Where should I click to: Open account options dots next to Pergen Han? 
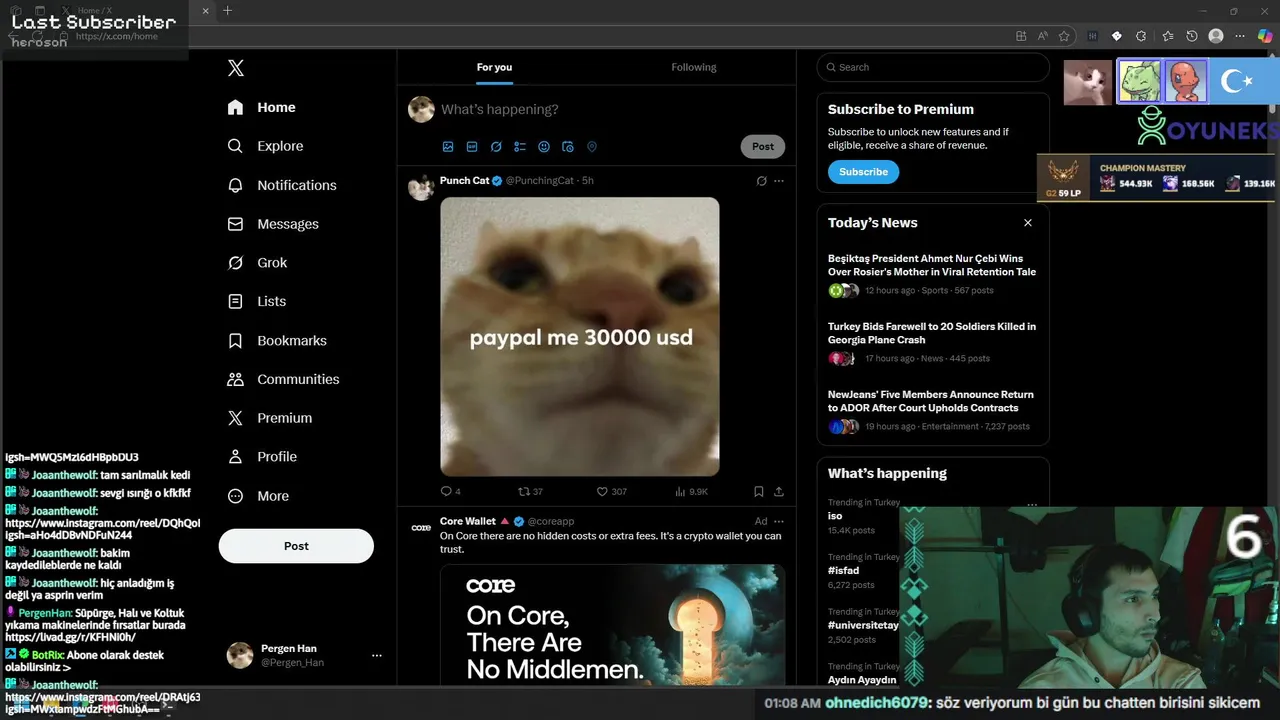click(377, 656)
